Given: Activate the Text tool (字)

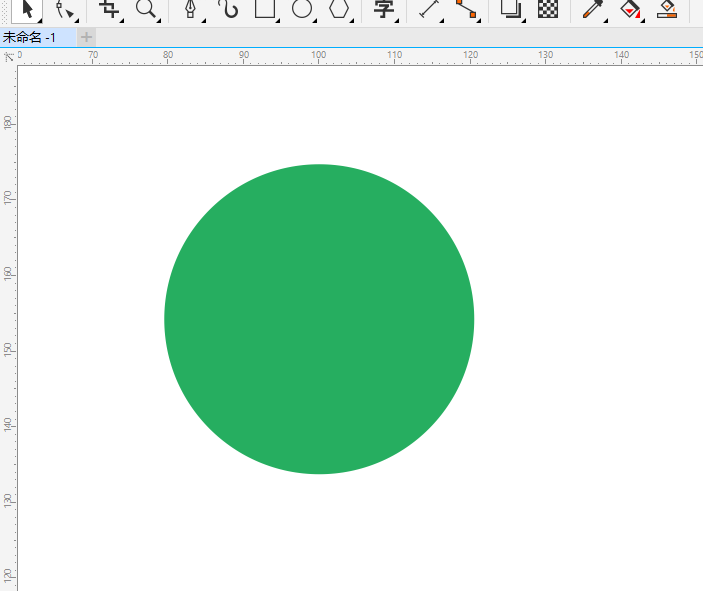Looking at the screenshot, I should point(384,10).
